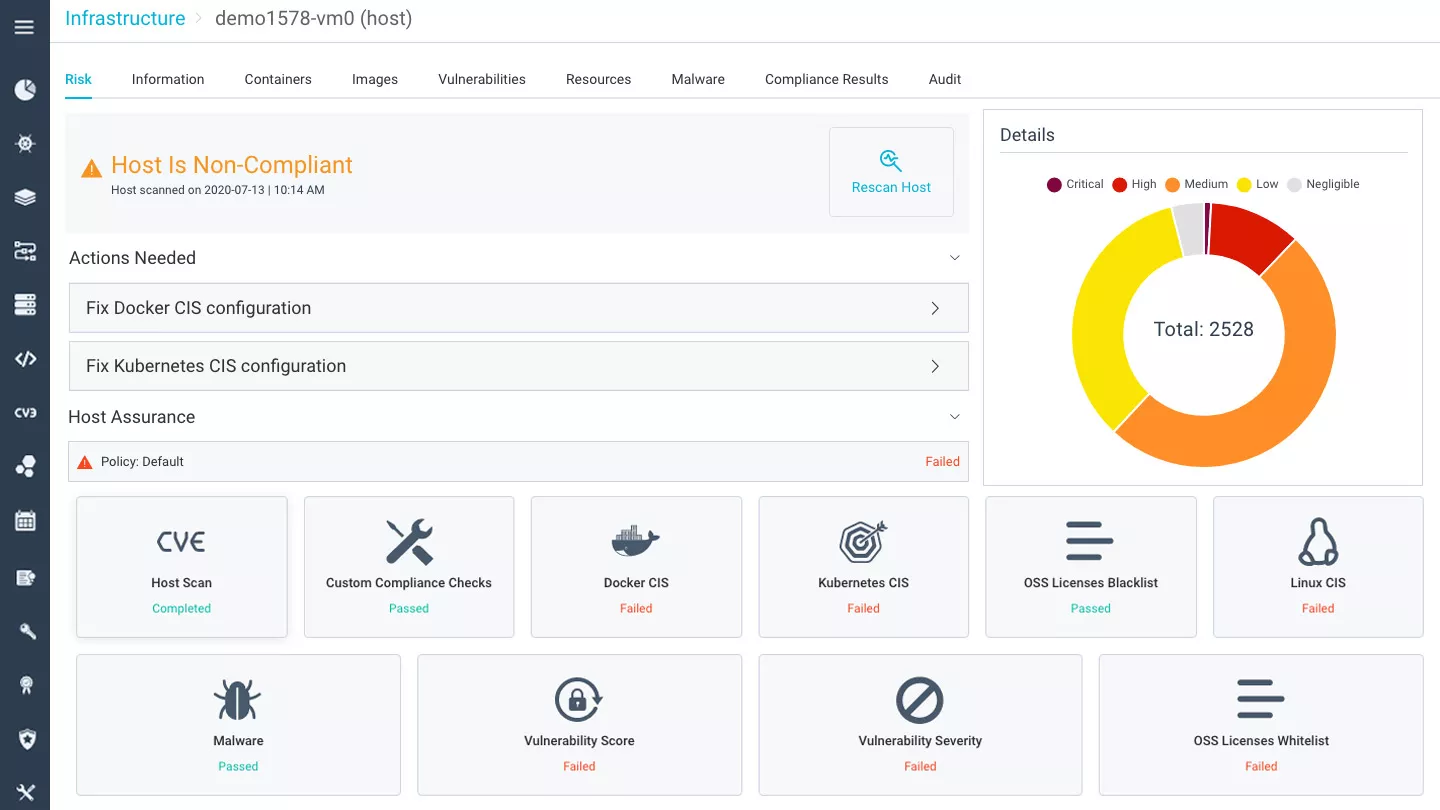Click the Host Scan CVE icon
Image resolution: width=1440 pixels, height=810 pixels.
[181, 542]
